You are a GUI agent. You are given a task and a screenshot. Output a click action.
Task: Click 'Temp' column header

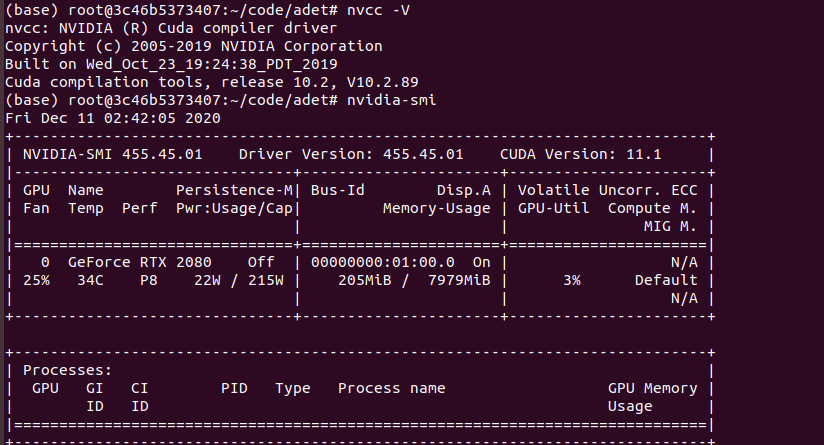86,209
